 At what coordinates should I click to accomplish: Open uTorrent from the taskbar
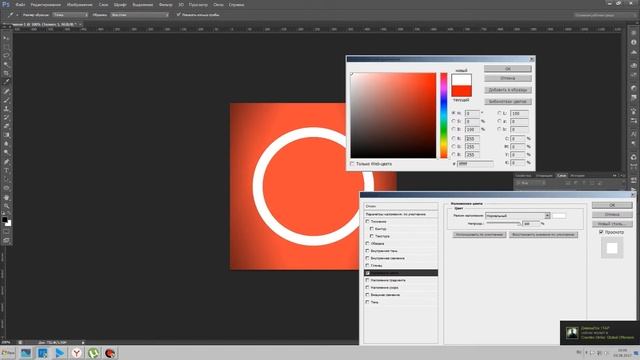[93, 353]
